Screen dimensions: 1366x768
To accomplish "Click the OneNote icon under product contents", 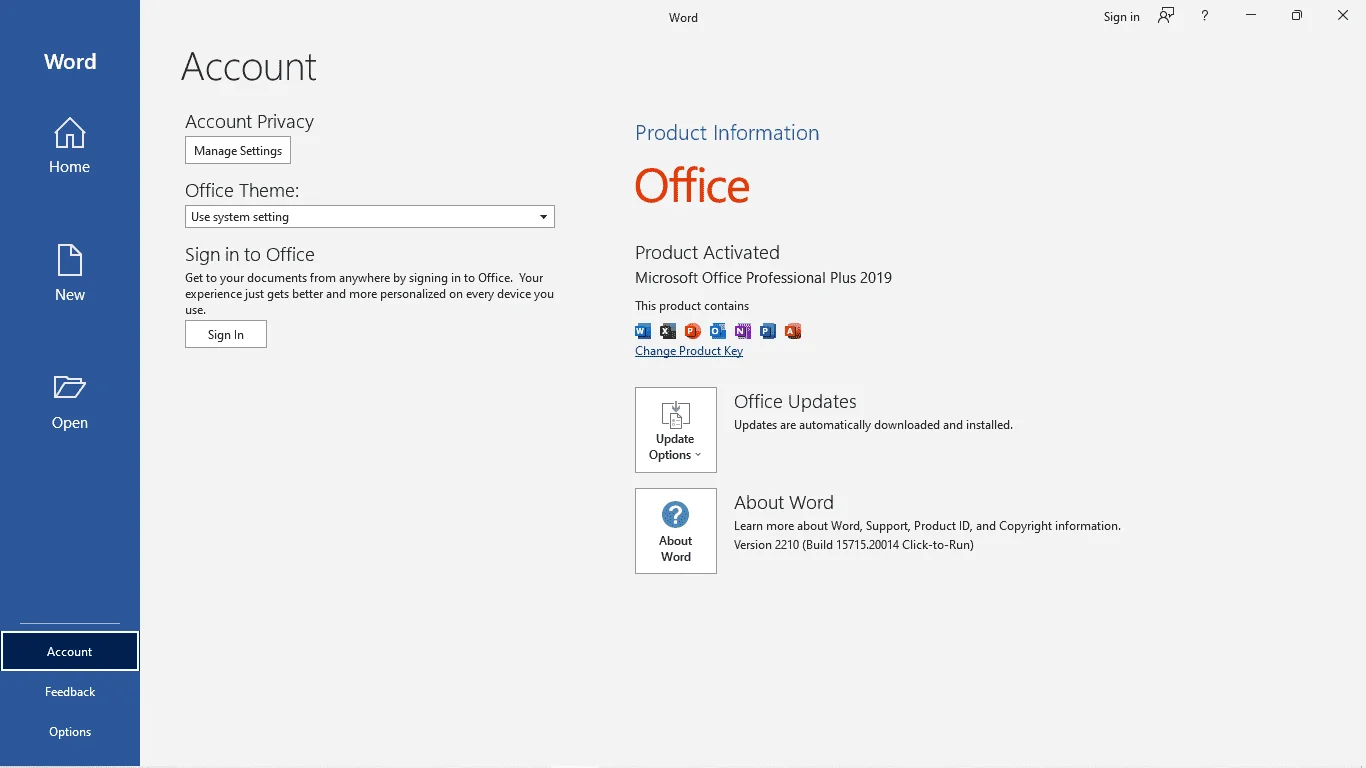I will pyautogui.click(x=743, y=331).
